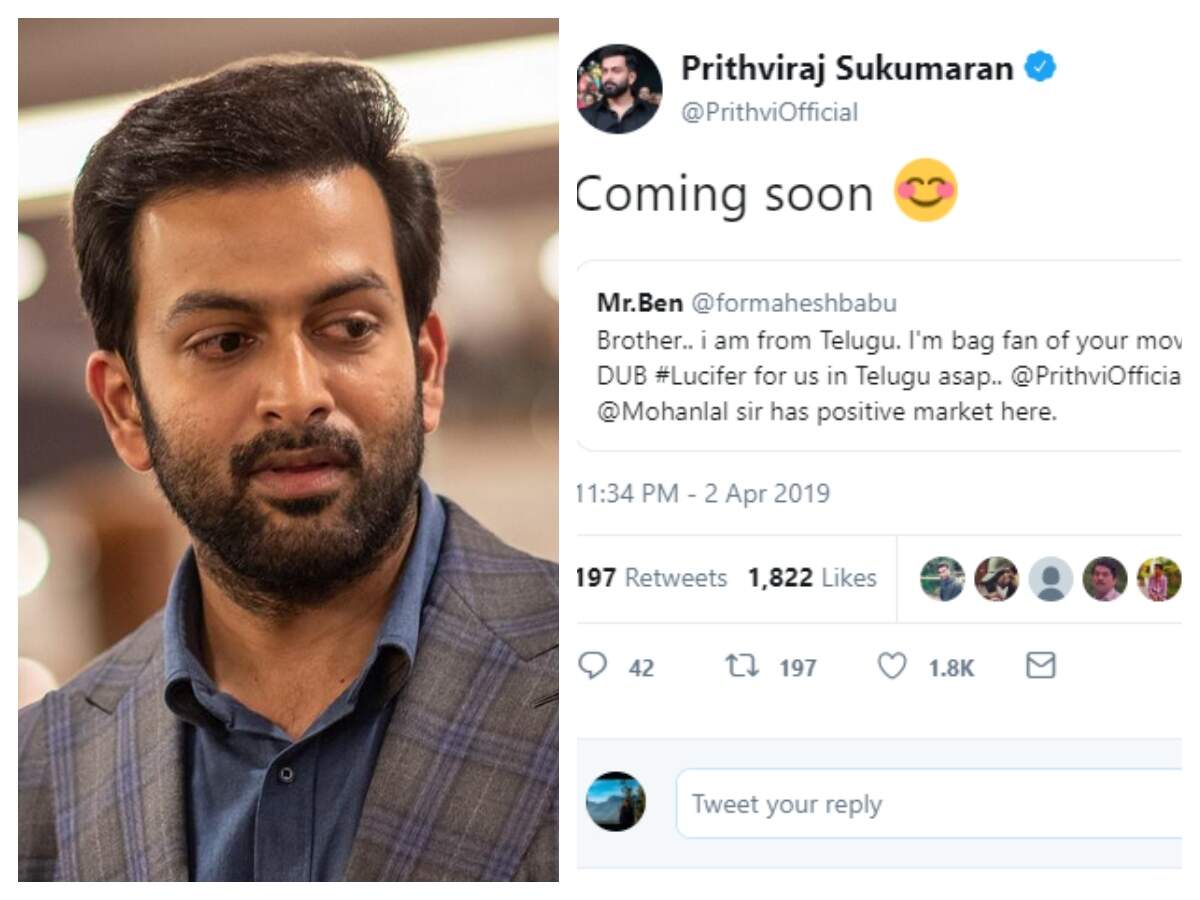Click the first liker avatar
This screenshot has width=1200, height=900.
coord(942,578)
